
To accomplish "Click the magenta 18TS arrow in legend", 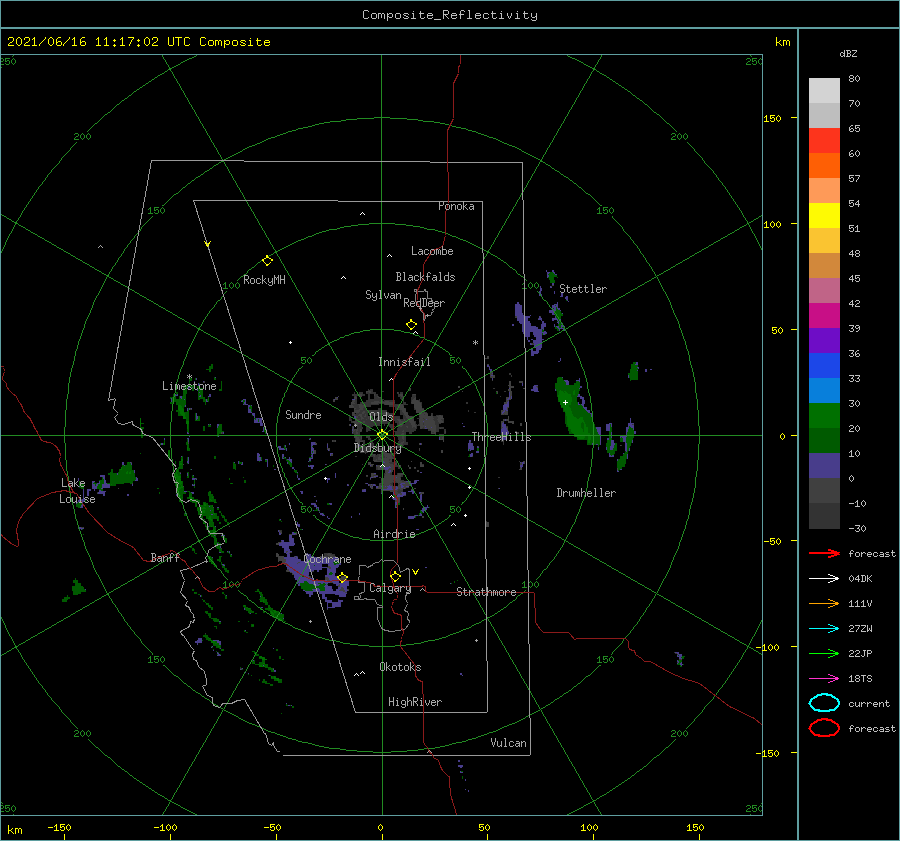I will point(824,679).
